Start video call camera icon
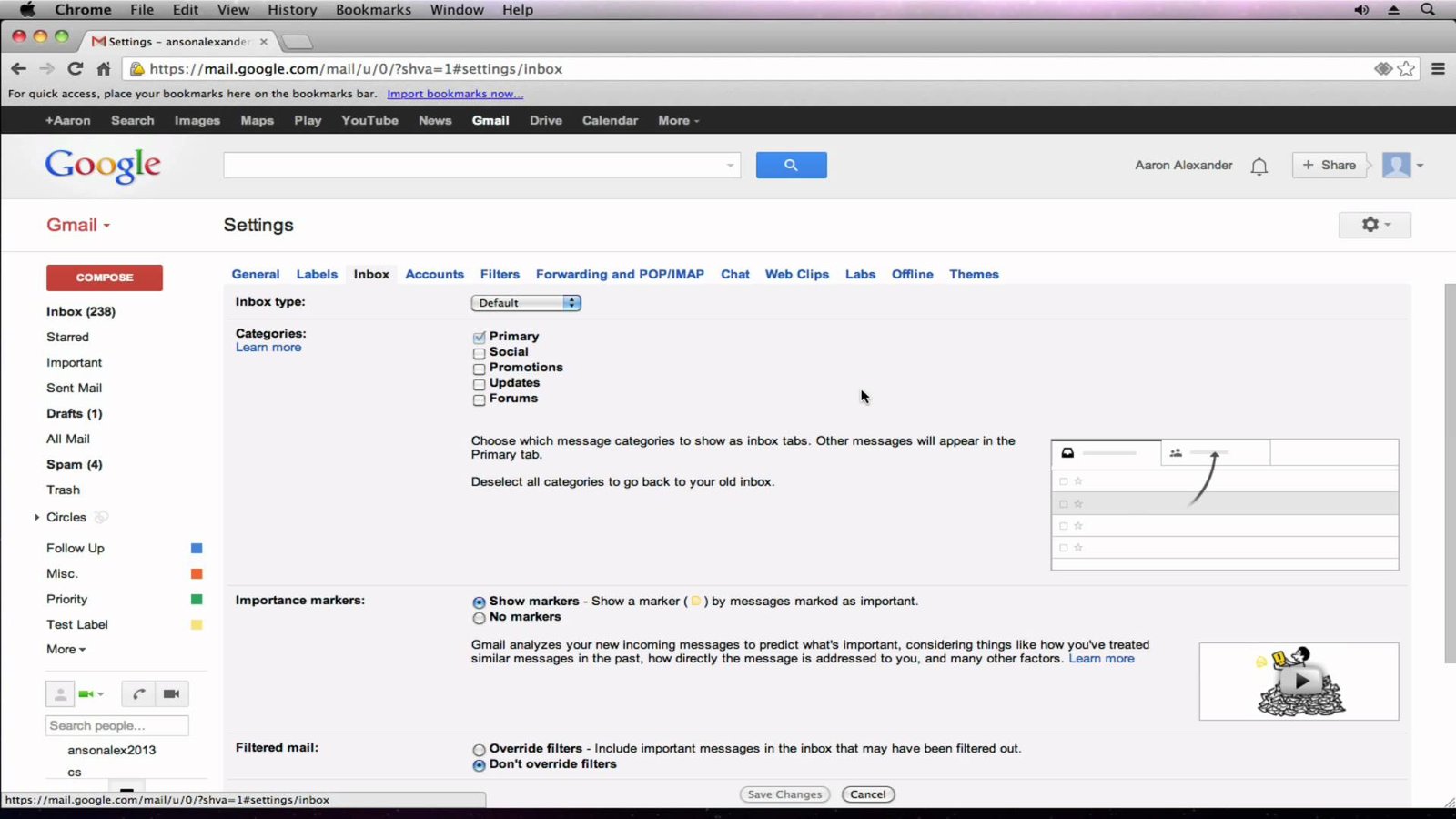The height and width of the screenshot is (819, 1456). pos(171,693)
